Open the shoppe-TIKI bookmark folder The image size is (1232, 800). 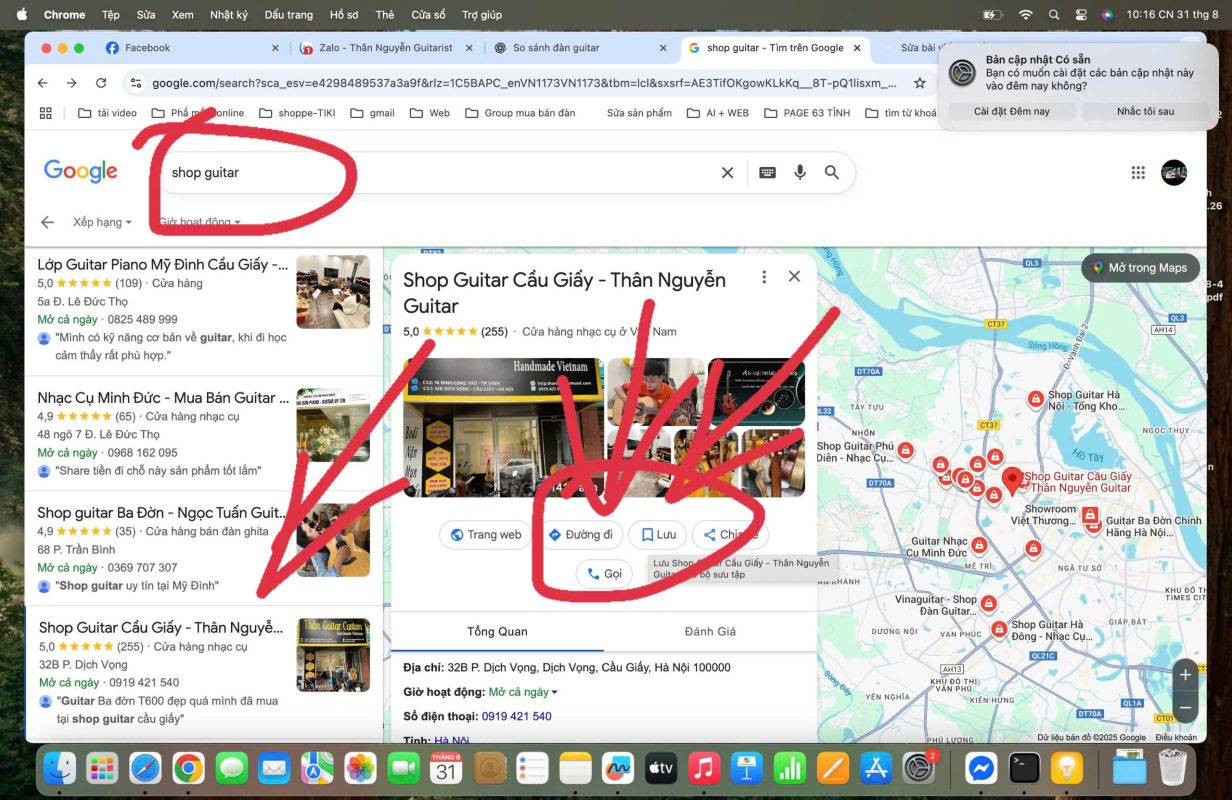pos(297,113)
